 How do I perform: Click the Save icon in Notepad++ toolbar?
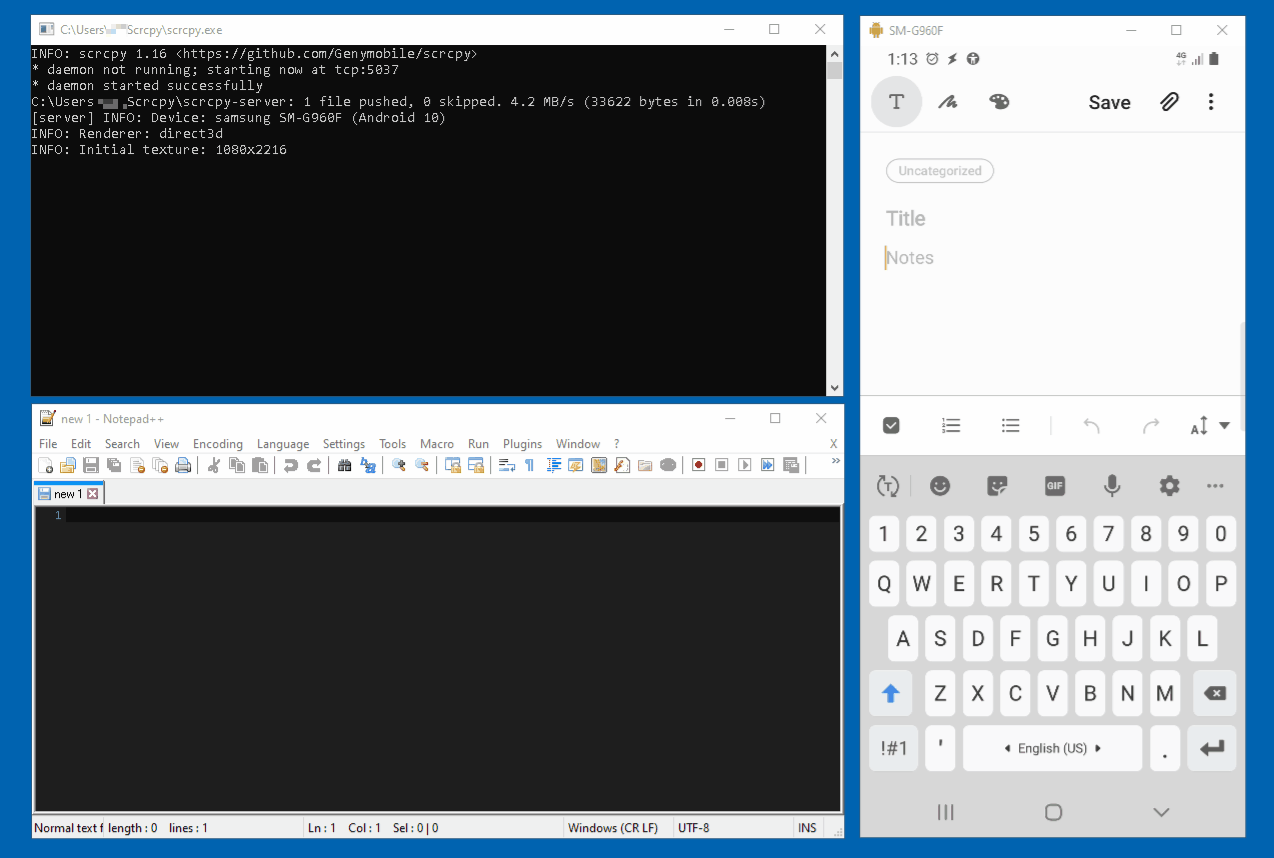[x=90, y=465]
